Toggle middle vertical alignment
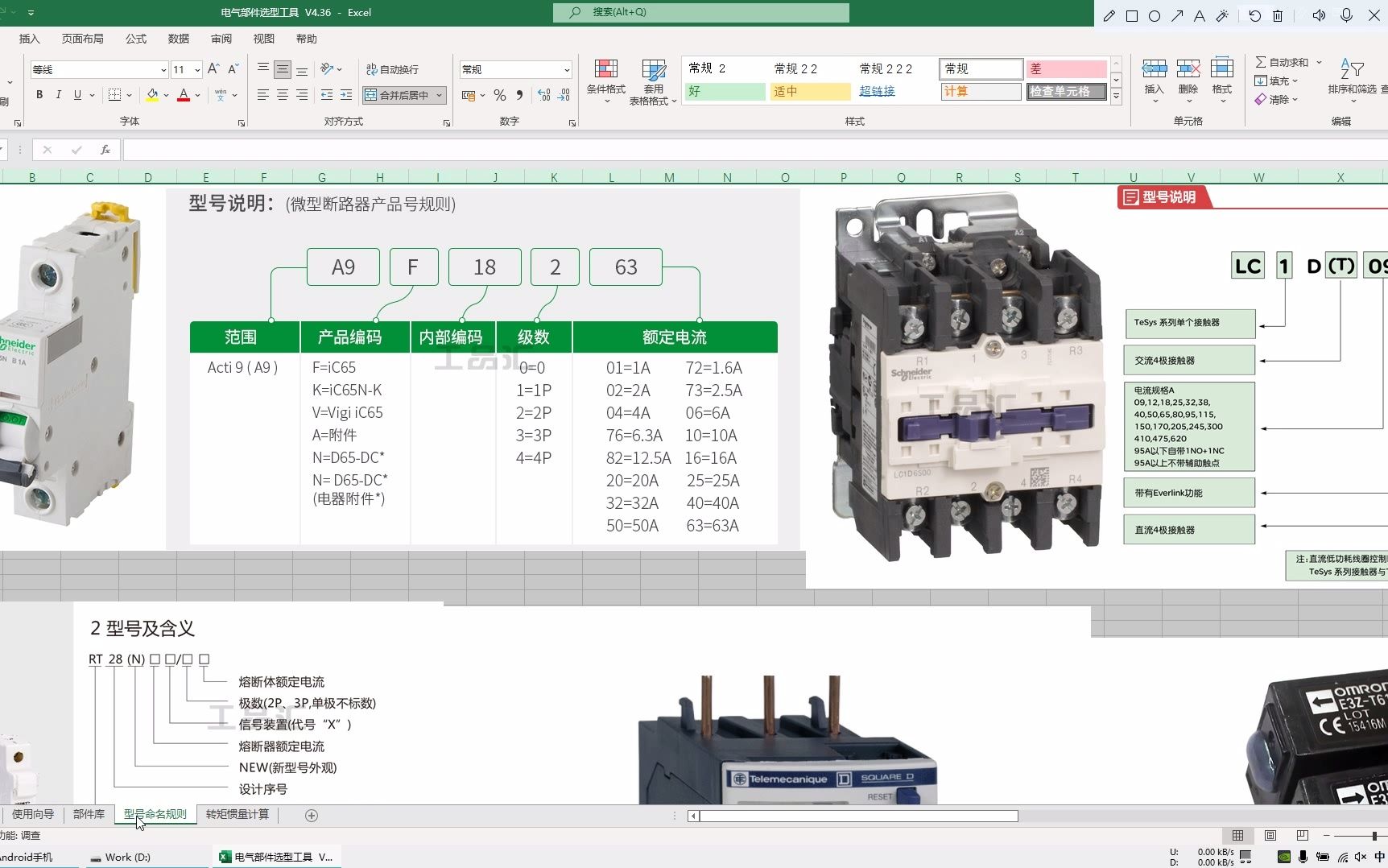 283,69
